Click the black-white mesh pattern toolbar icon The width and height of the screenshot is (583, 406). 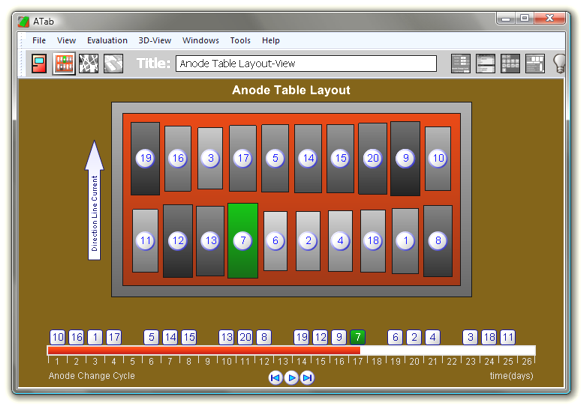point(88,64)
